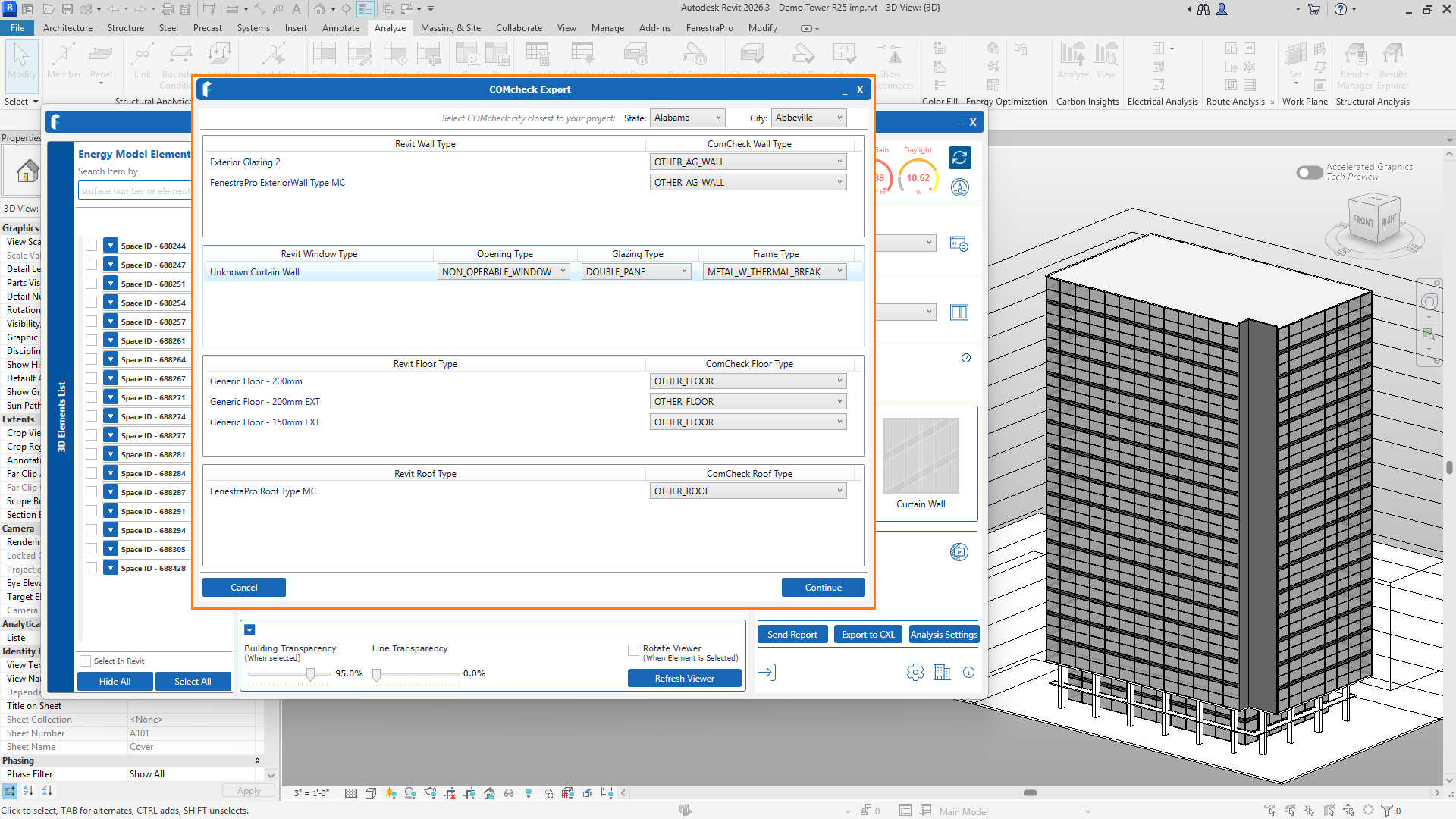Click the Save icon in Quick Access Toolbar
The height and width of the screenshot is (819, 1456).
[67, 9]
